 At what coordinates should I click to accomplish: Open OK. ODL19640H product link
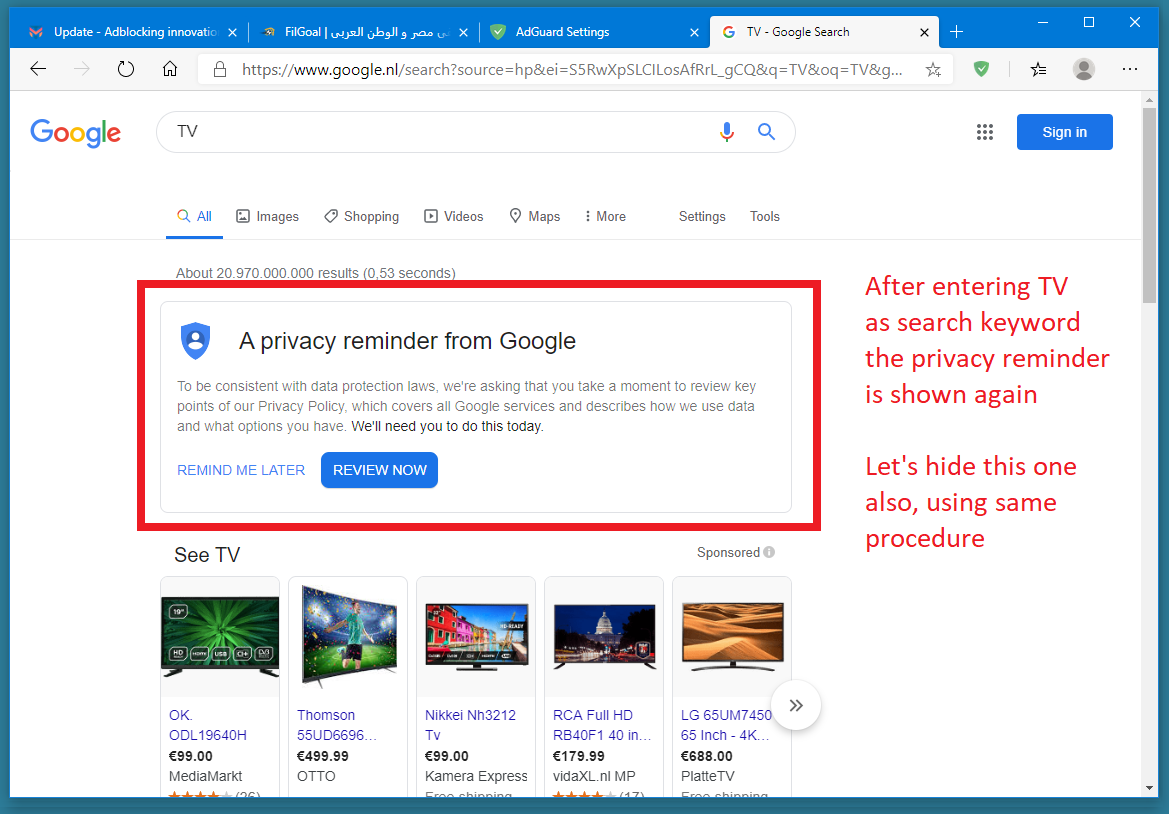point(208,725)
